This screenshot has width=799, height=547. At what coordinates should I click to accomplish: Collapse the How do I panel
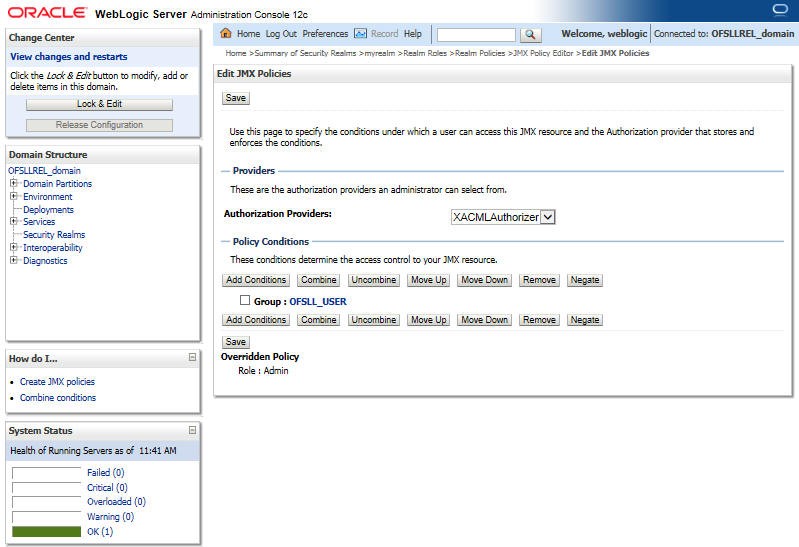(x=192, y=357)
